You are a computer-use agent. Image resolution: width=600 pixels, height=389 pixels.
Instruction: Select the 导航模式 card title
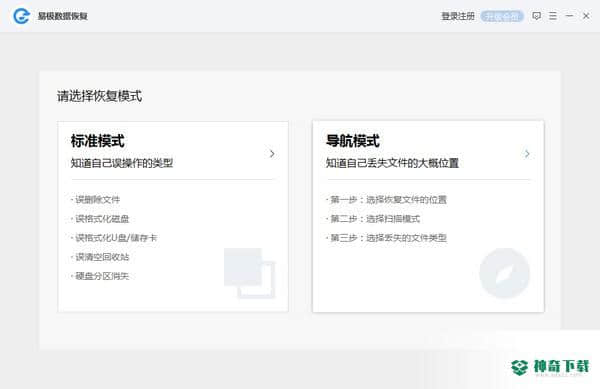coord(352,141)
